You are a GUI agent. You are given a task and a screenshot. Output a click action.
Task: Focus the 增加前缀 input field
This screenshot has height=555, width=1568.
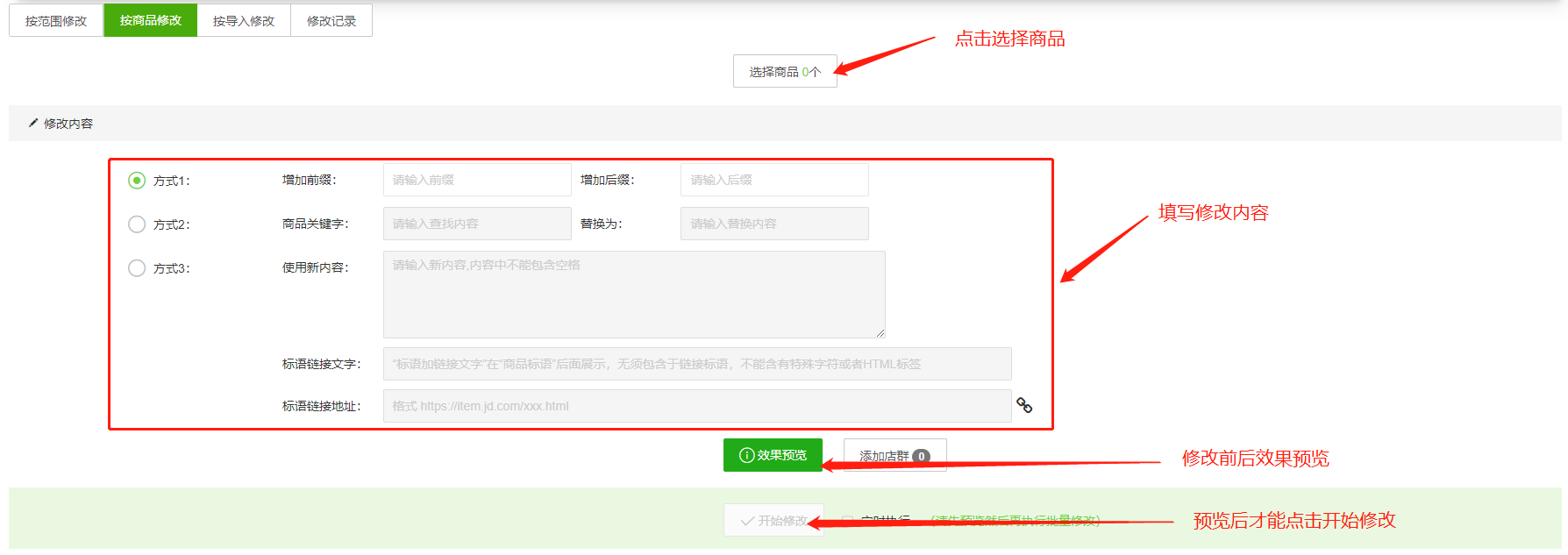[476, 180]
